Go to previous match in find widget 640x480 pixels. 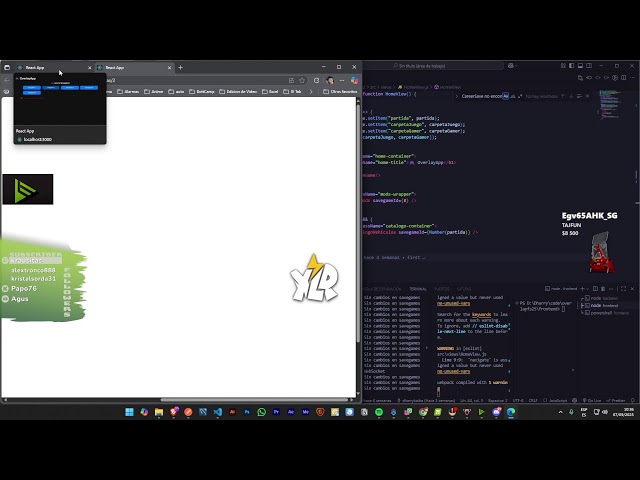point(563,96)
